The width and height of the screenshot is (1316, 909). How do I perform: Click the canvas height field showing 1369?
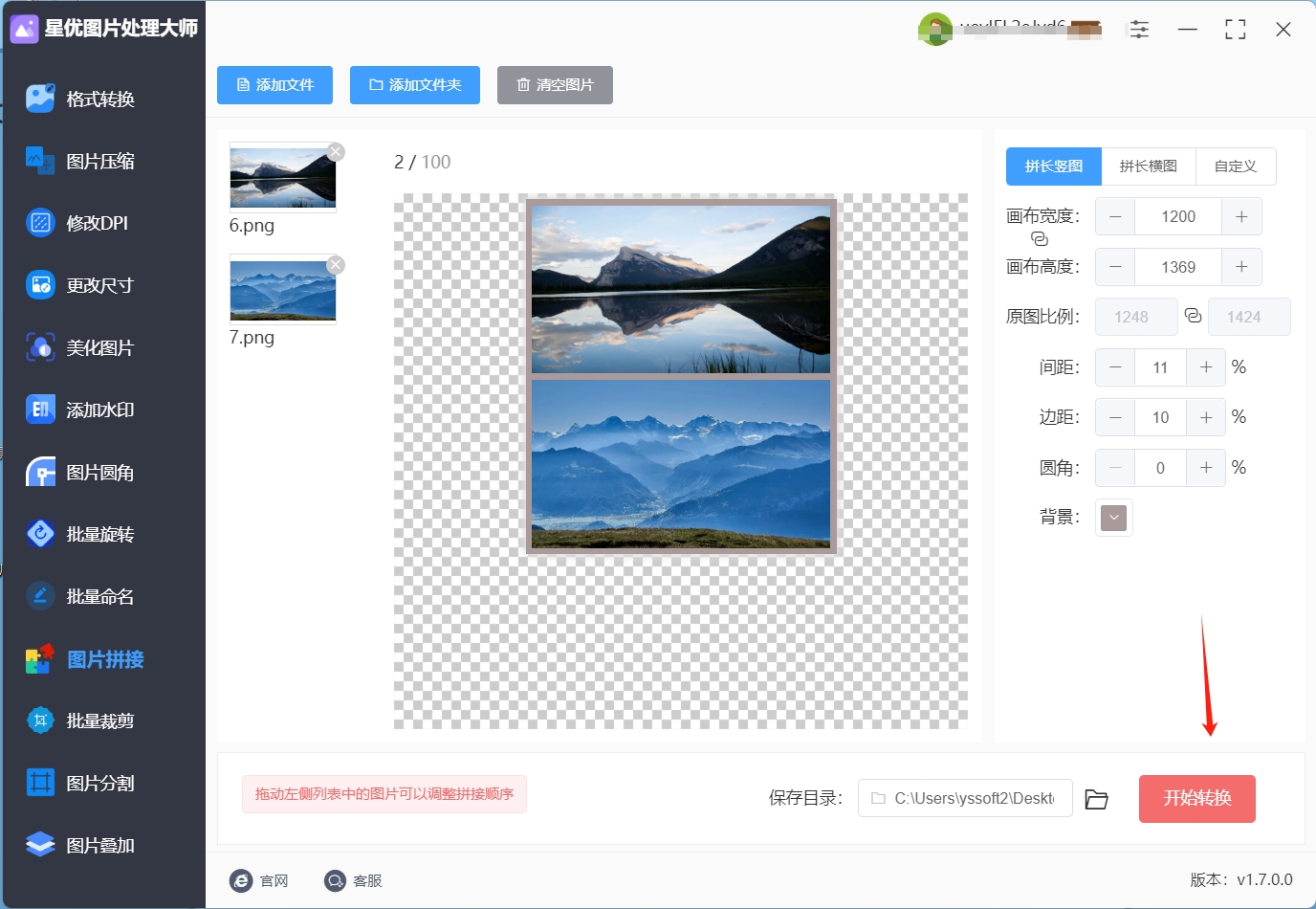(1178, 267)
